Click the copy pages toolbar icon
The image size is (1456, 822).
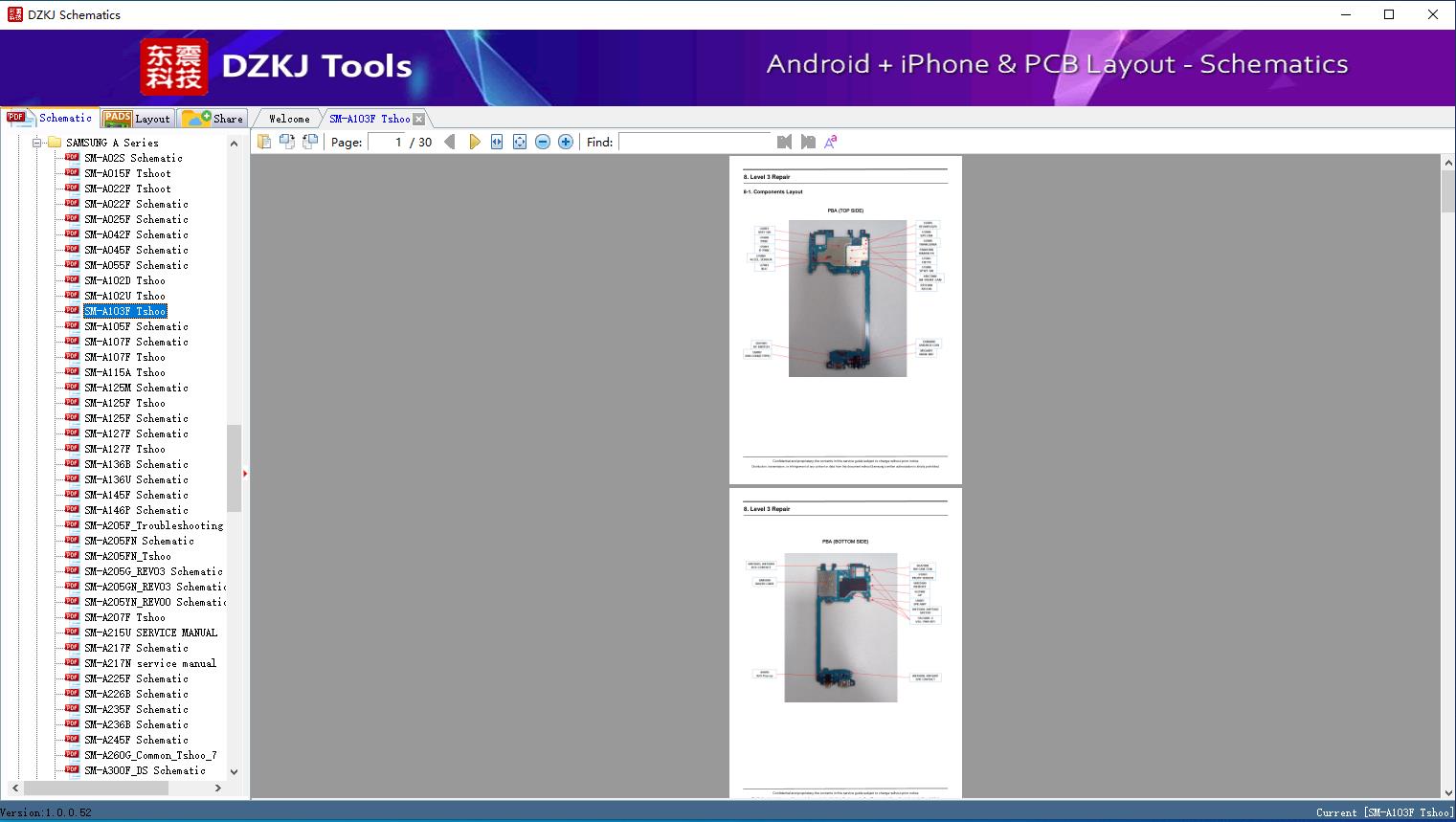(264, 142)
